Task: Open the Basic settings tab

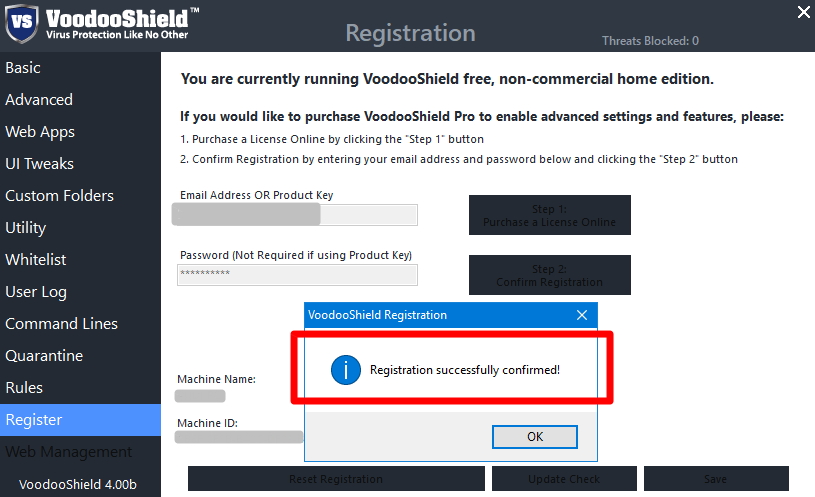Action: click(23, 68)
